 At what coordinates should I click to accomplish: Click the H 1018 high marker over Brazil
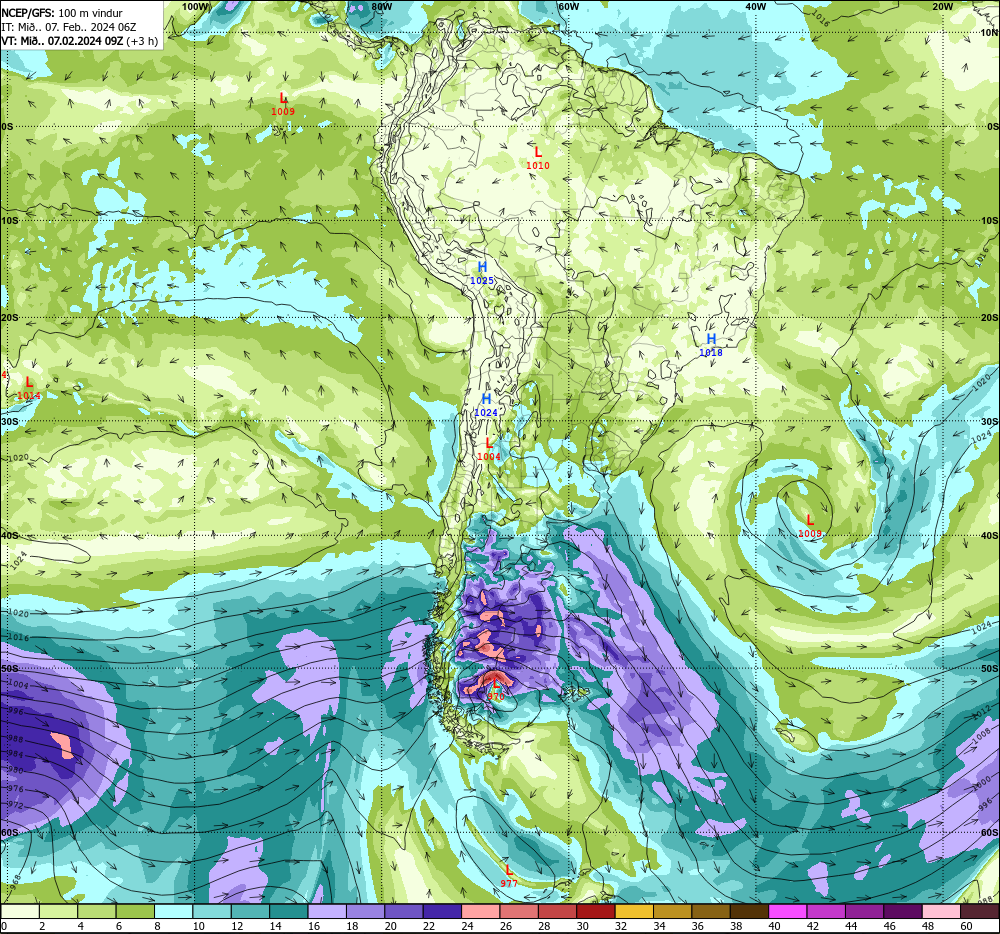(711, 345)
